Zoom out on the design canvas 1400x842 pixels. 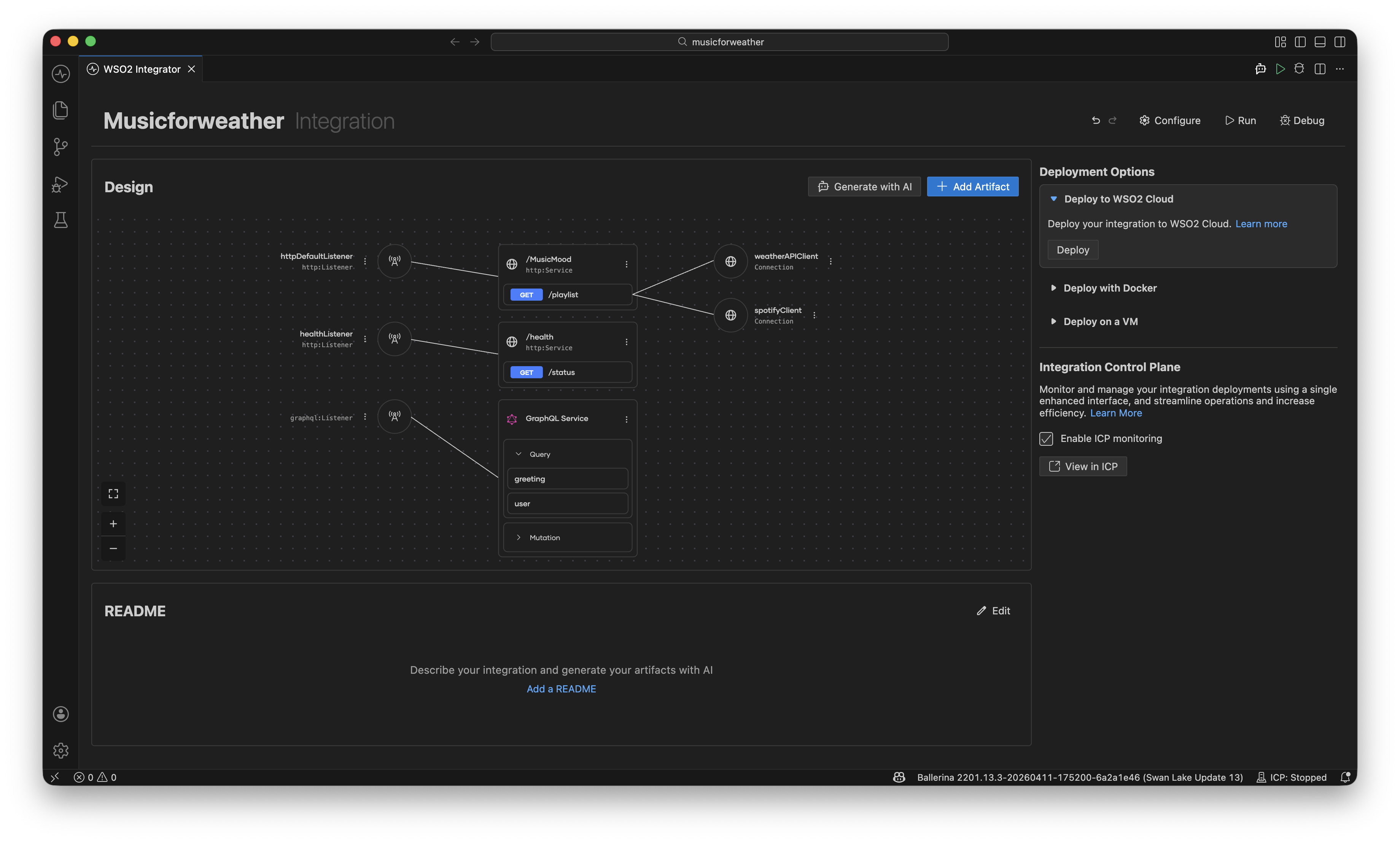[113, 548]
